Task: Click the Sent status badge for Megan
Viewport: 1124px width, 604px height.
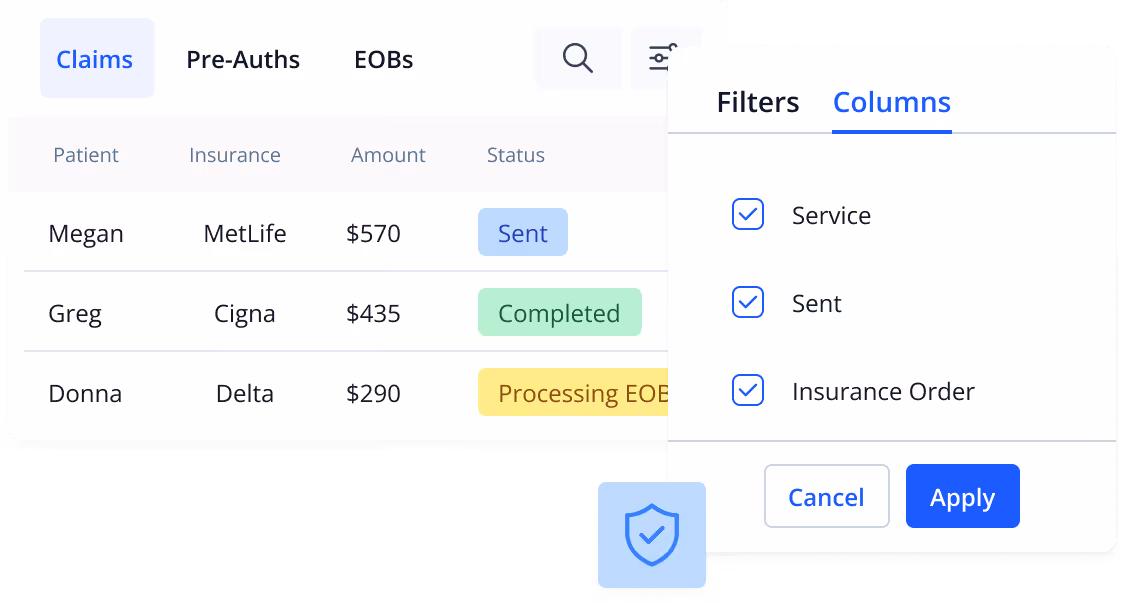Action: pyautogui.click(x=522, y=232)
